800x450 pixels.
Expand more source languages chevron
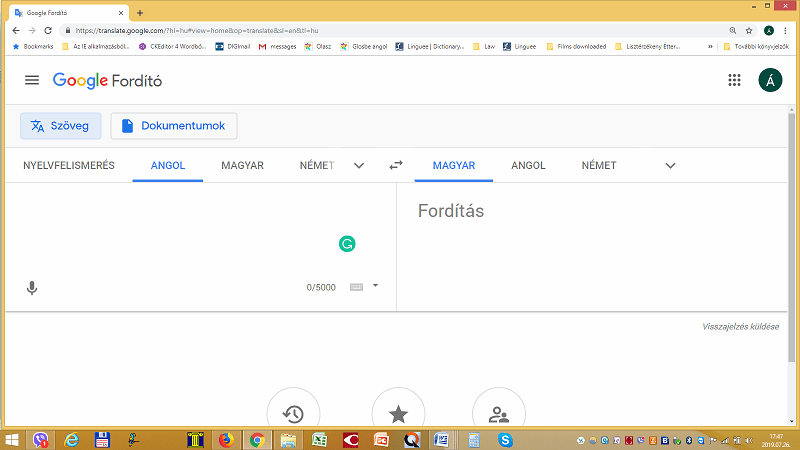pyautogui.click(x=359, y=165)
